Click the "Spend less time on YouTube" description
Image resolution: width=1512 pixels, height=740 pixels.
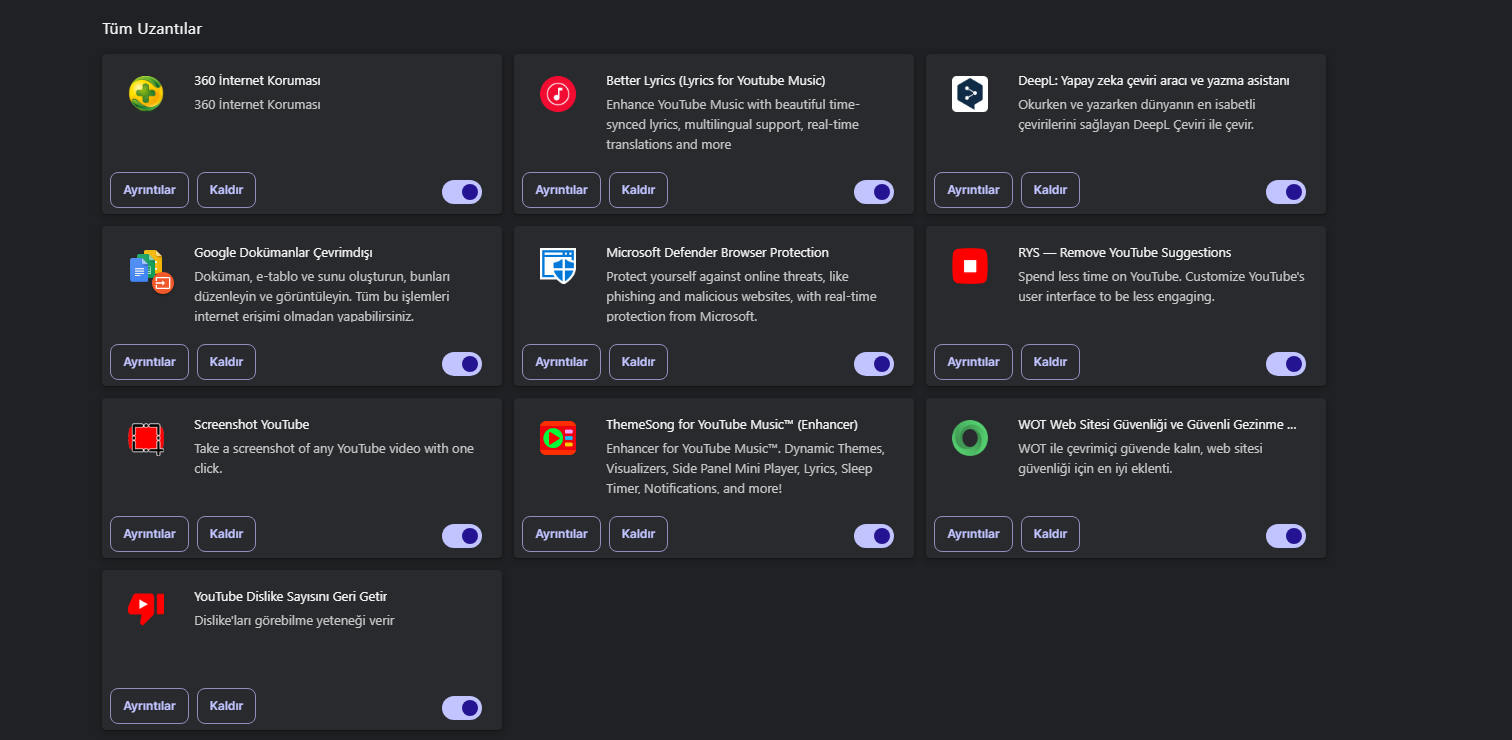pyautogui.click(x=1161, y=286)
